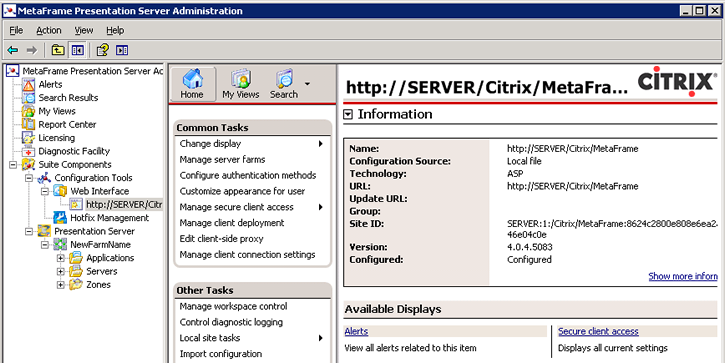725x363 pixels.
Task: Click Manage server farms task
Action: tap(222, 160)
